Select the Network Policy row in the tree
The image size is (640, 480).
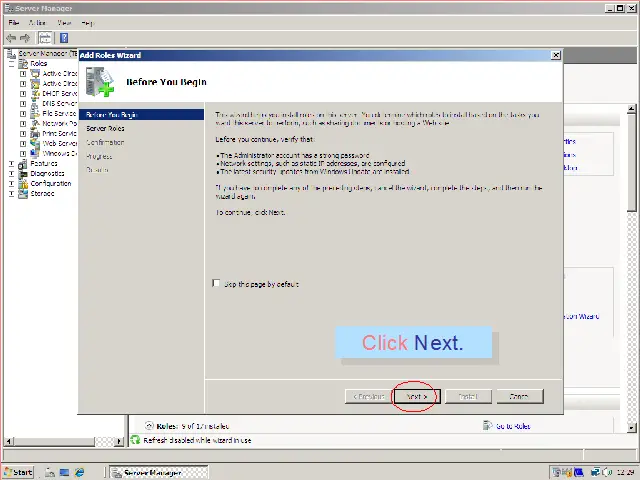tap(60, 123)
